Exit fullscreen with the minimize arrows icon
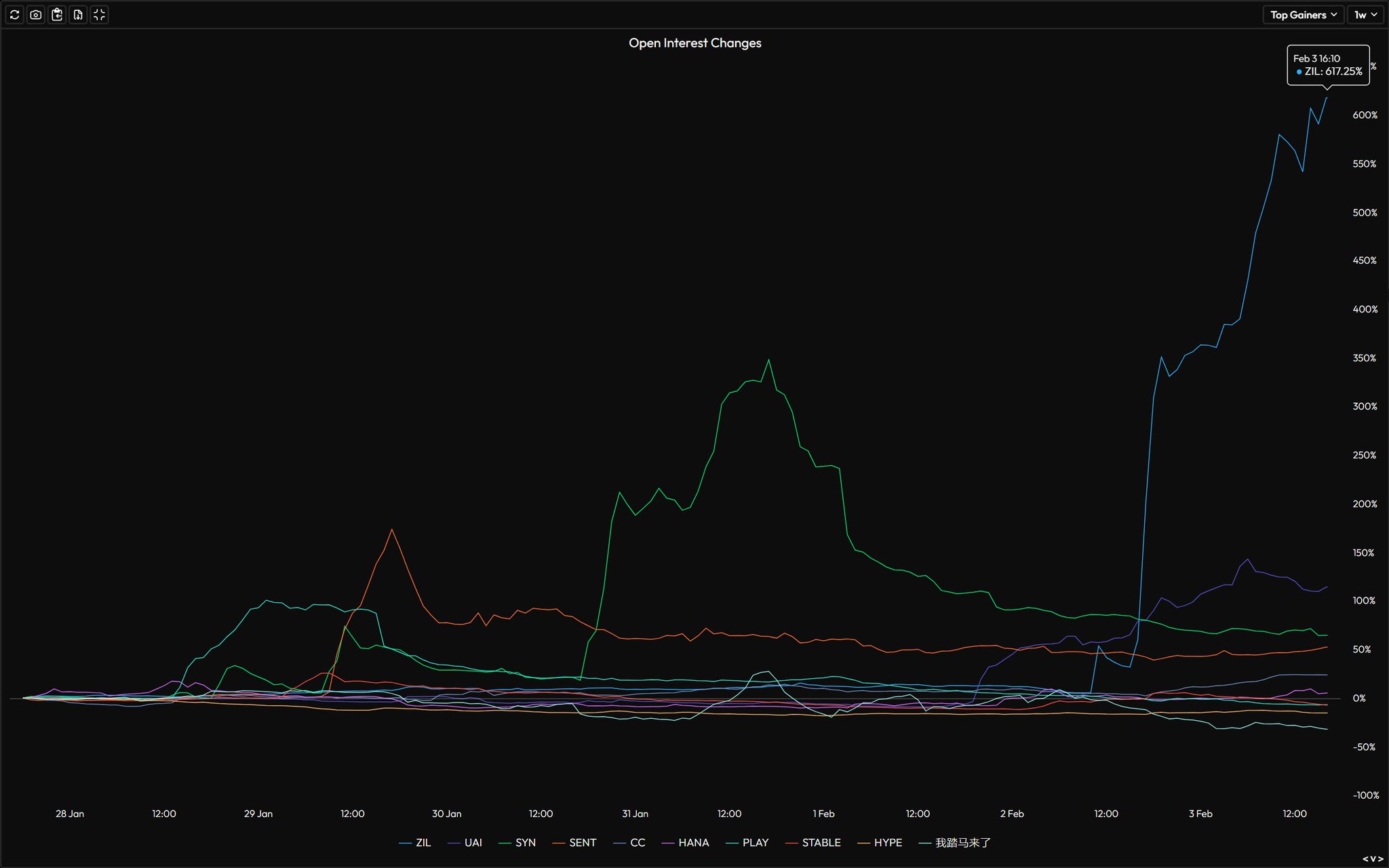This screenshot has height=868, width=1389. pyautogui.click(x=99, y=15)
